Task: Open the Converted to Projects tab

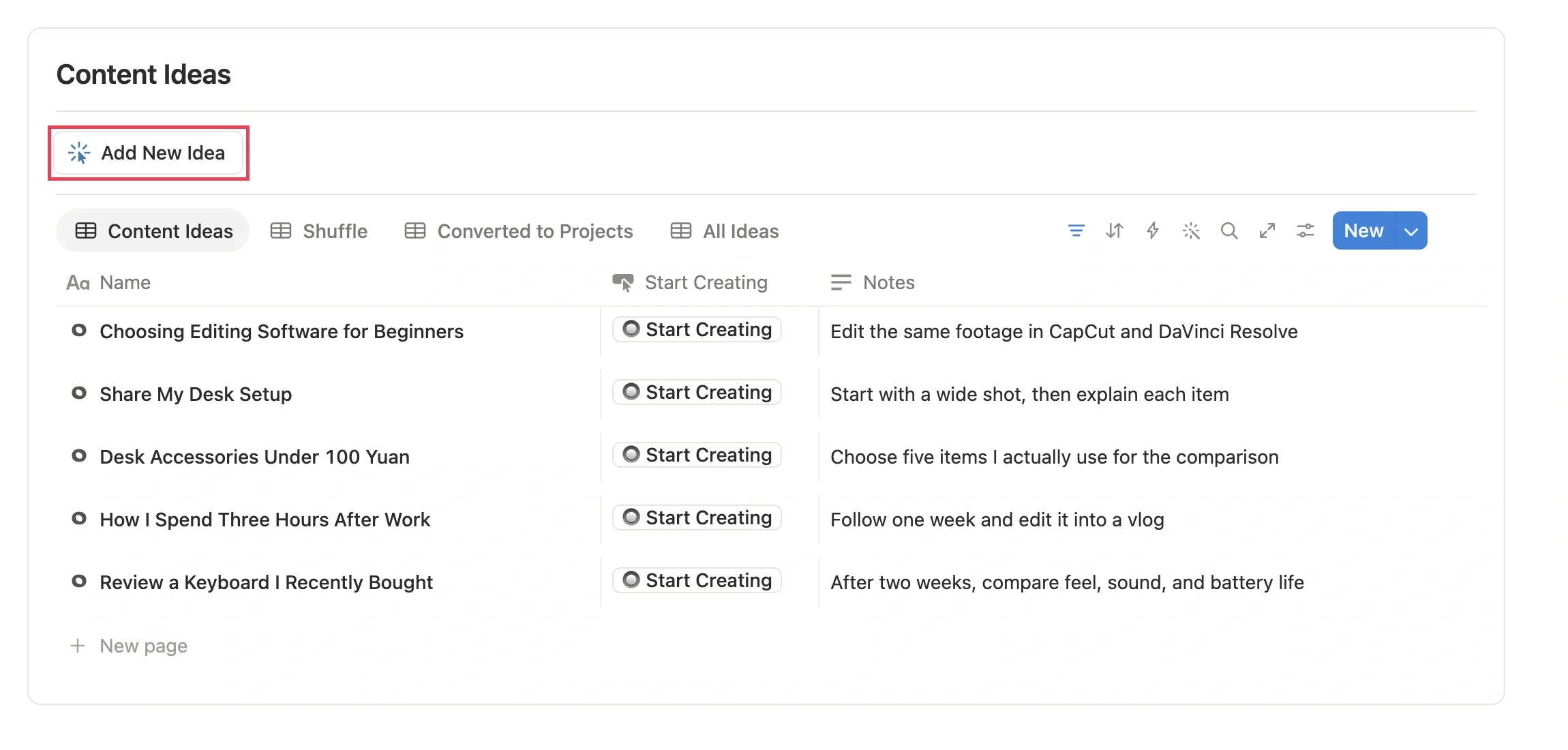Action: click(x=518, y=231)
